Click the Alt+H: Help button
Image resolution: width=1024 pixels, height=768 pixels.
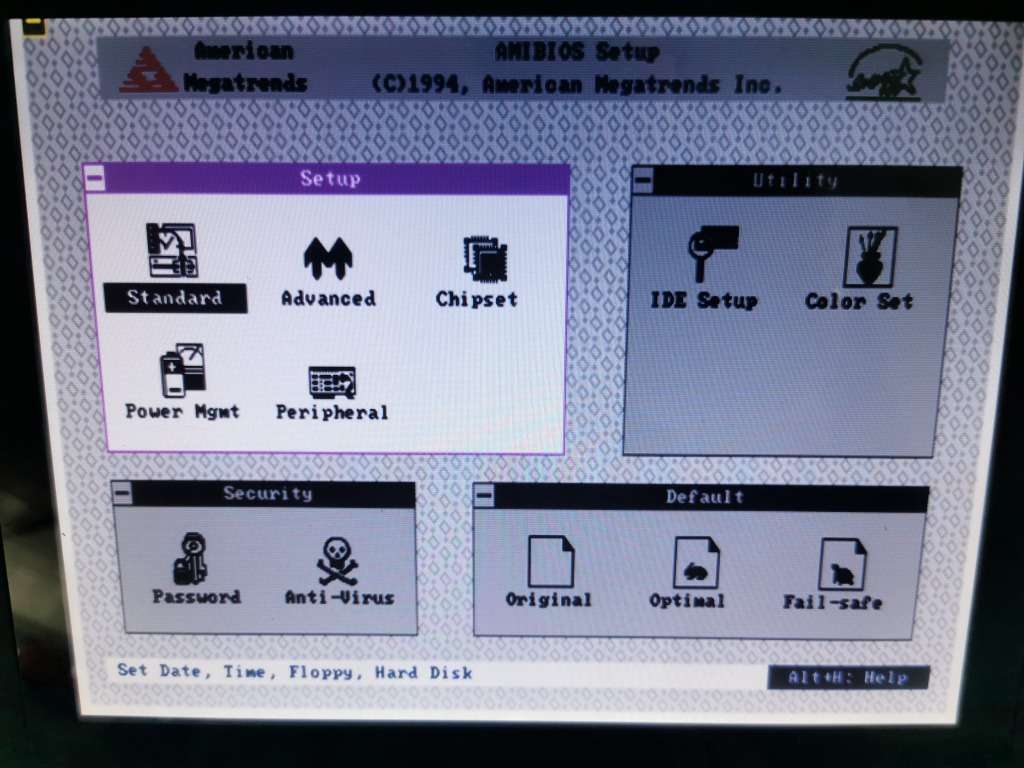click(x=847, y=677)
